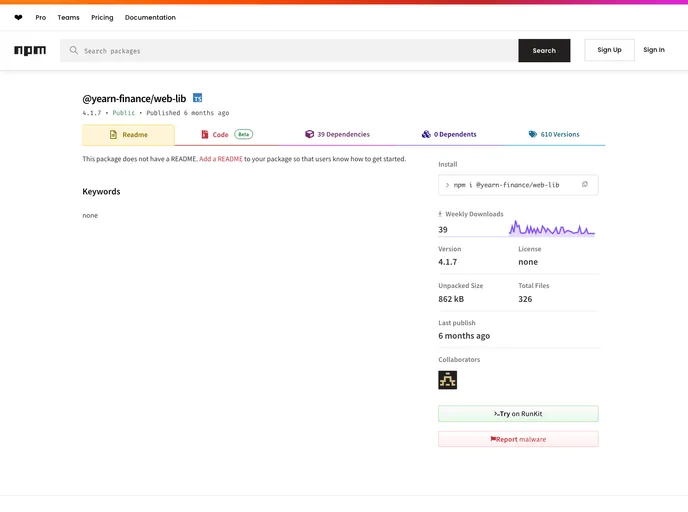Click the TypeScript badge next to package name
Image resolution: width=688 pixels, height=512 pixels.
(197, 98)
